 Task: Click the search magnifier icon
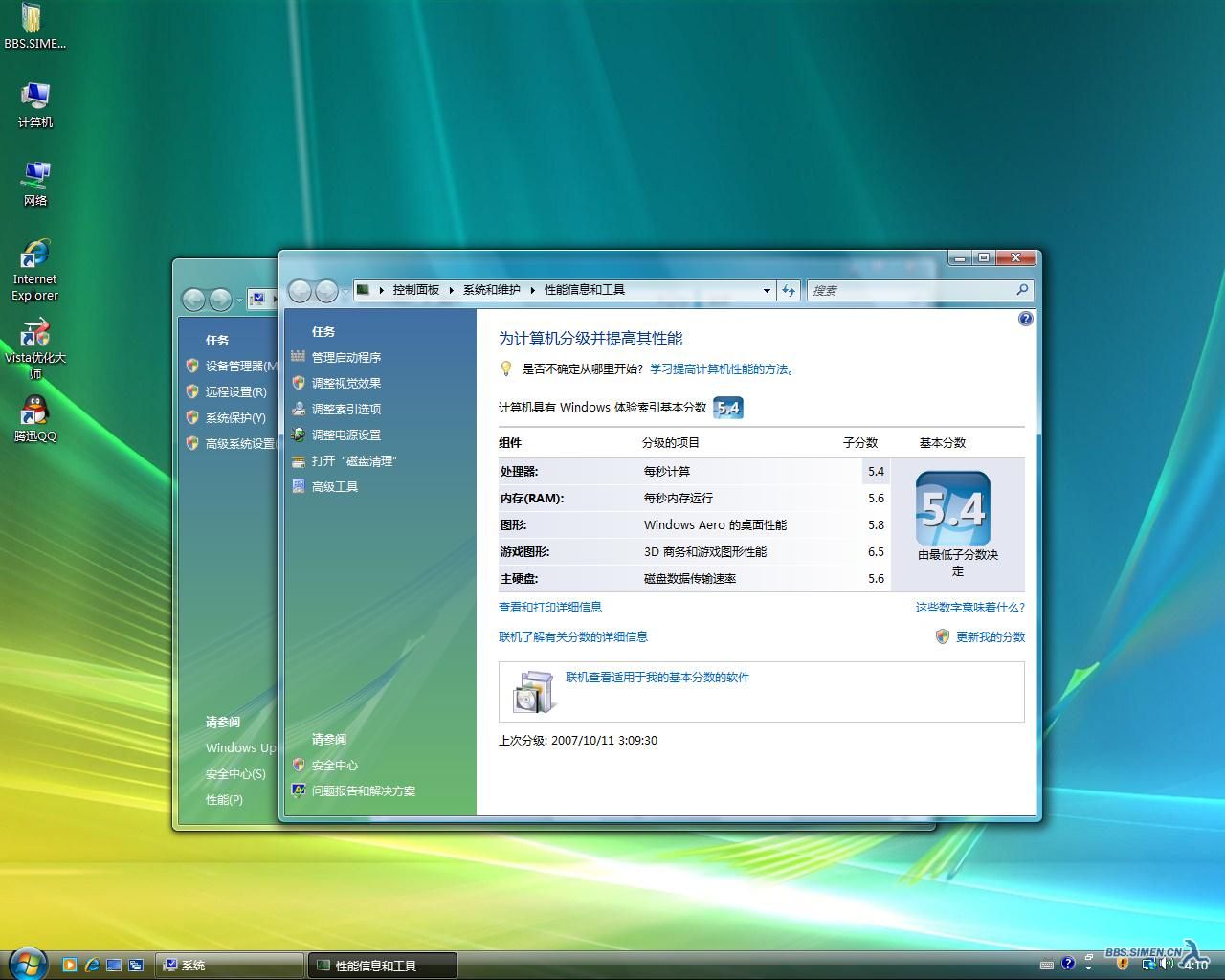click(1021, 289)
